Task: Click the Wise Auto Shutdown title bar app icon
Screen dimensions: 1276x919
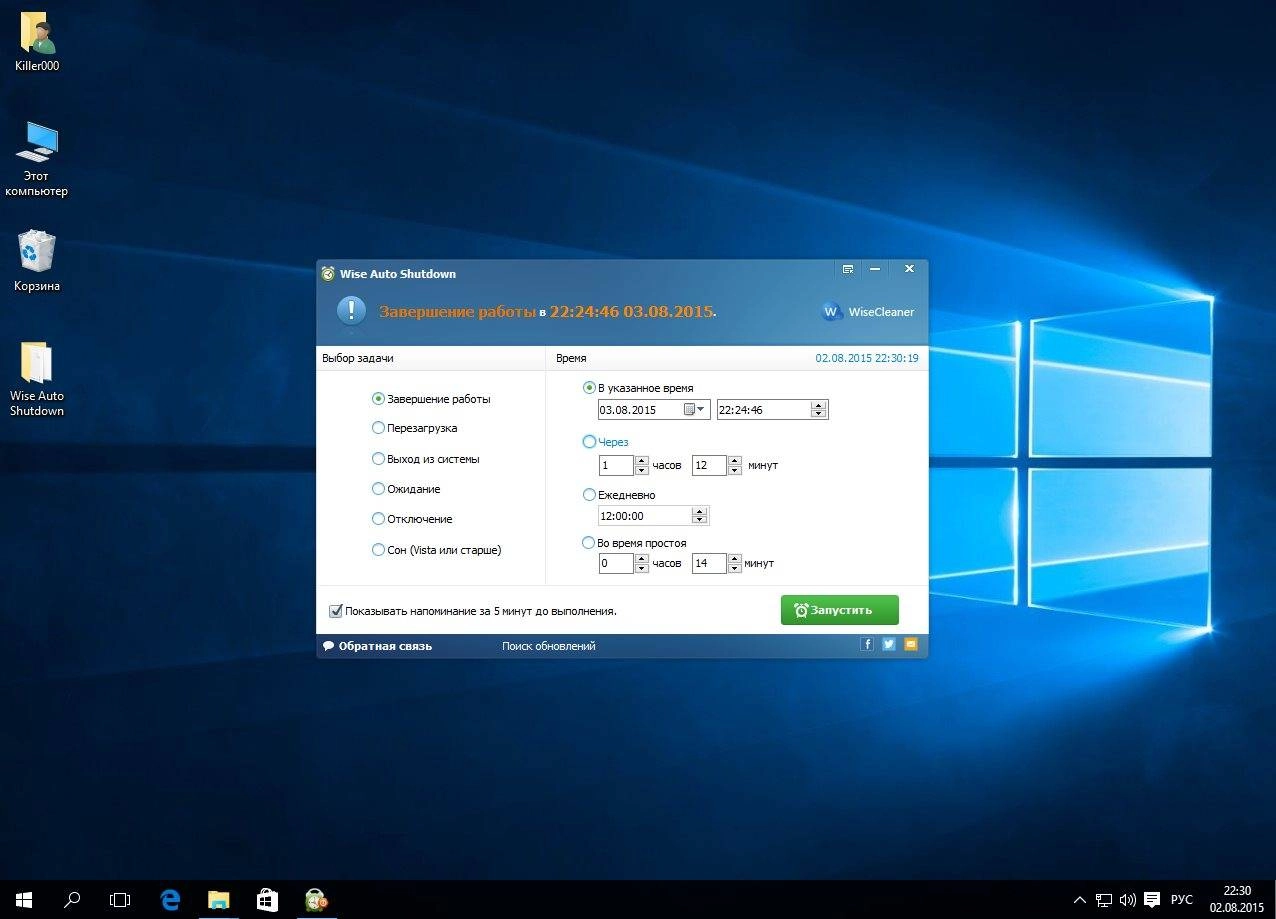Action: 328,274
